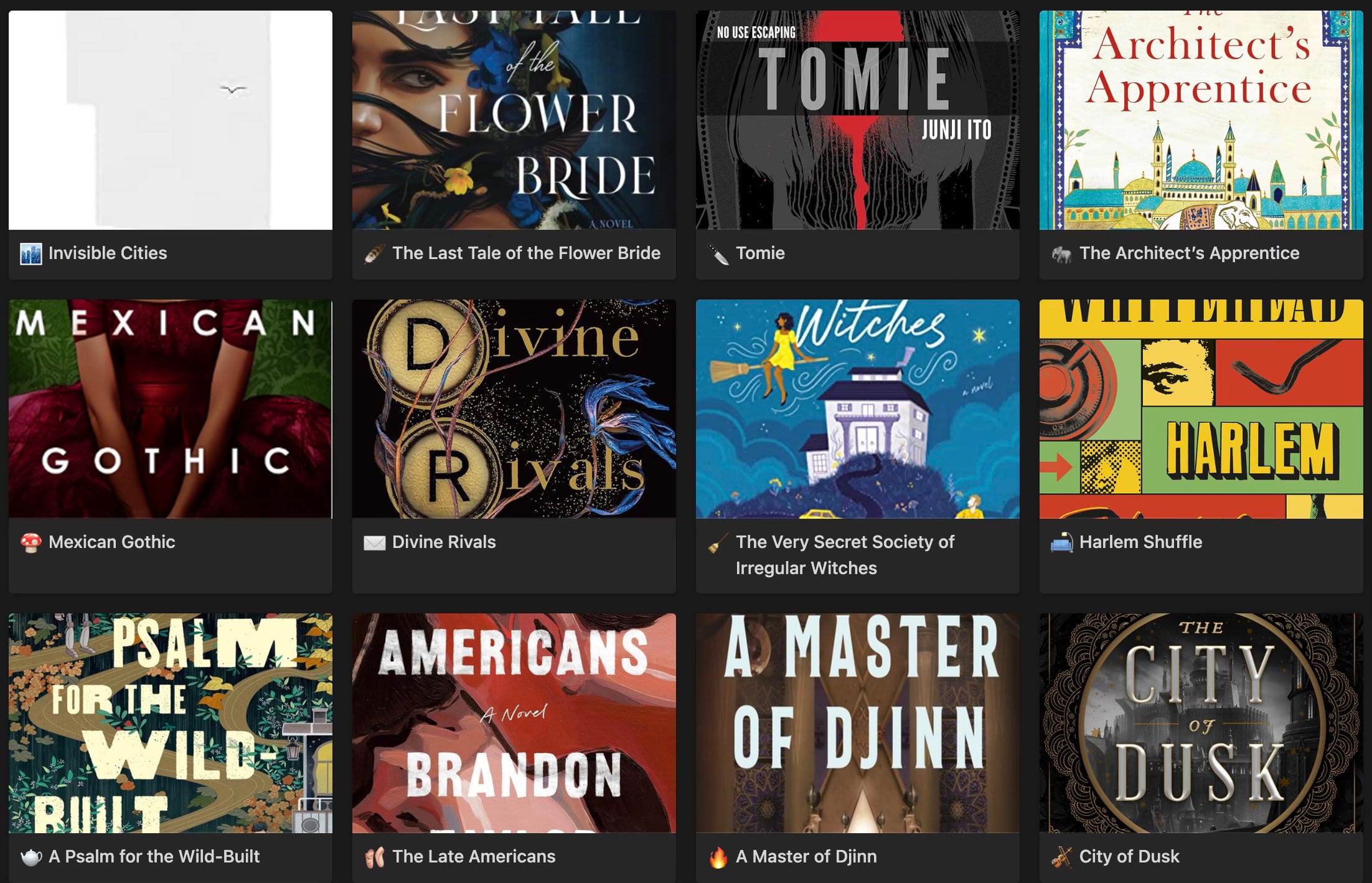Click the couch icon next to Harlem Shuffle

1061,542
